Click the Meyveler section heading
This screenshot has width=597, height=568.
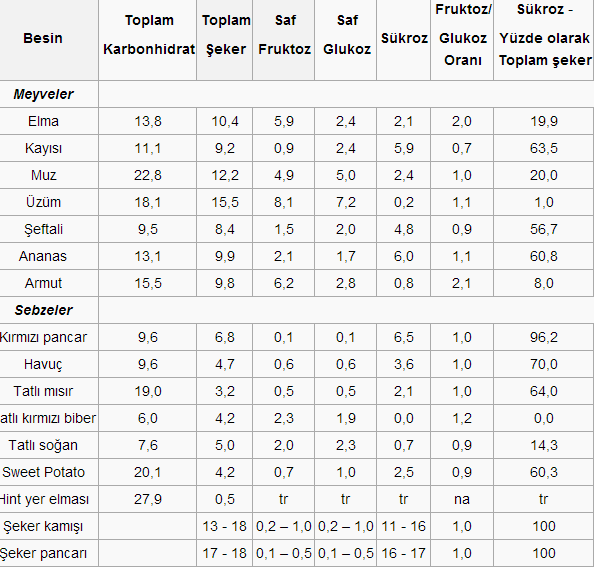point(43,94)
